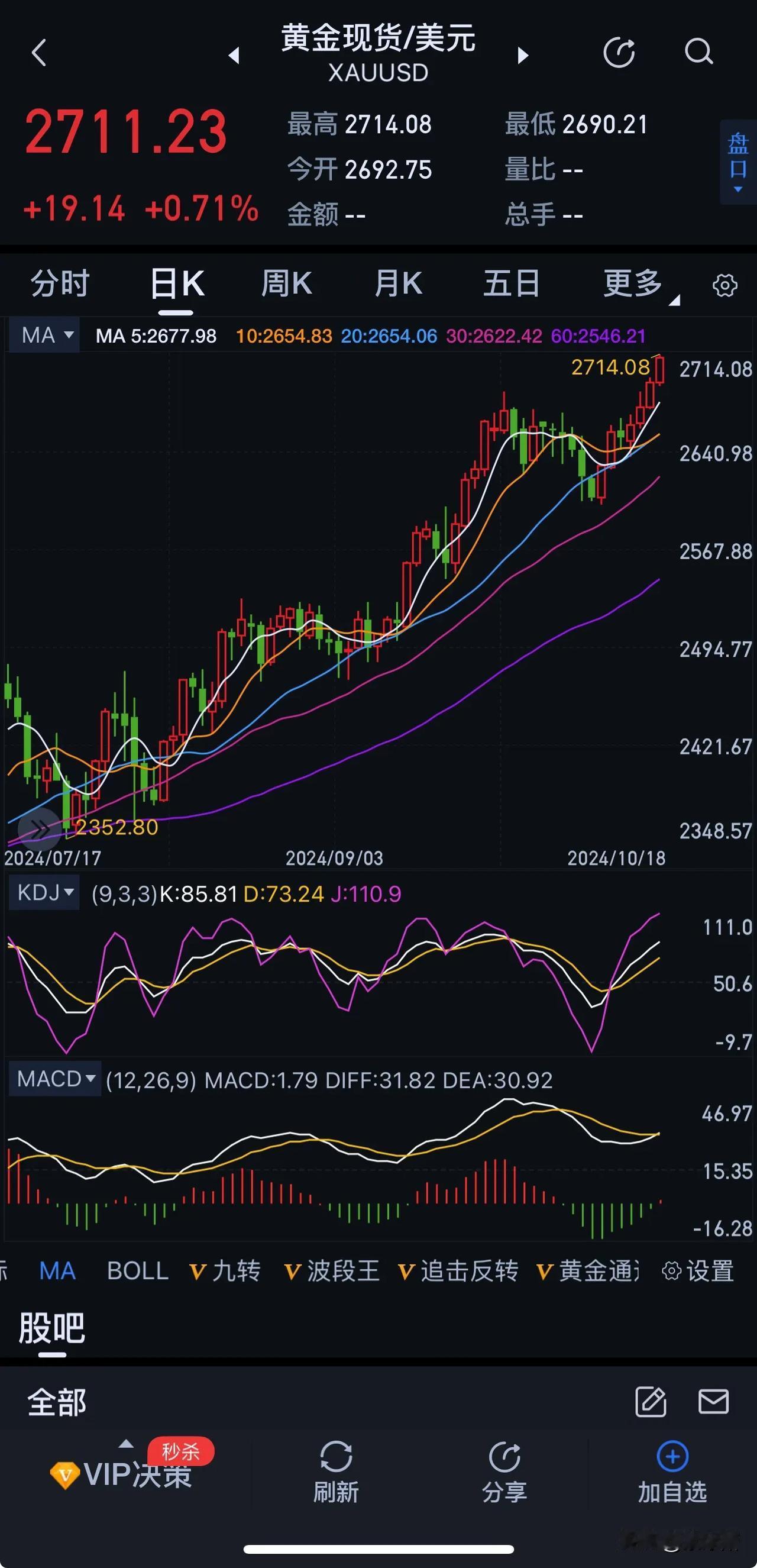
Task: Tap MA 60:2546.21 label
Action: pos(598,336)
